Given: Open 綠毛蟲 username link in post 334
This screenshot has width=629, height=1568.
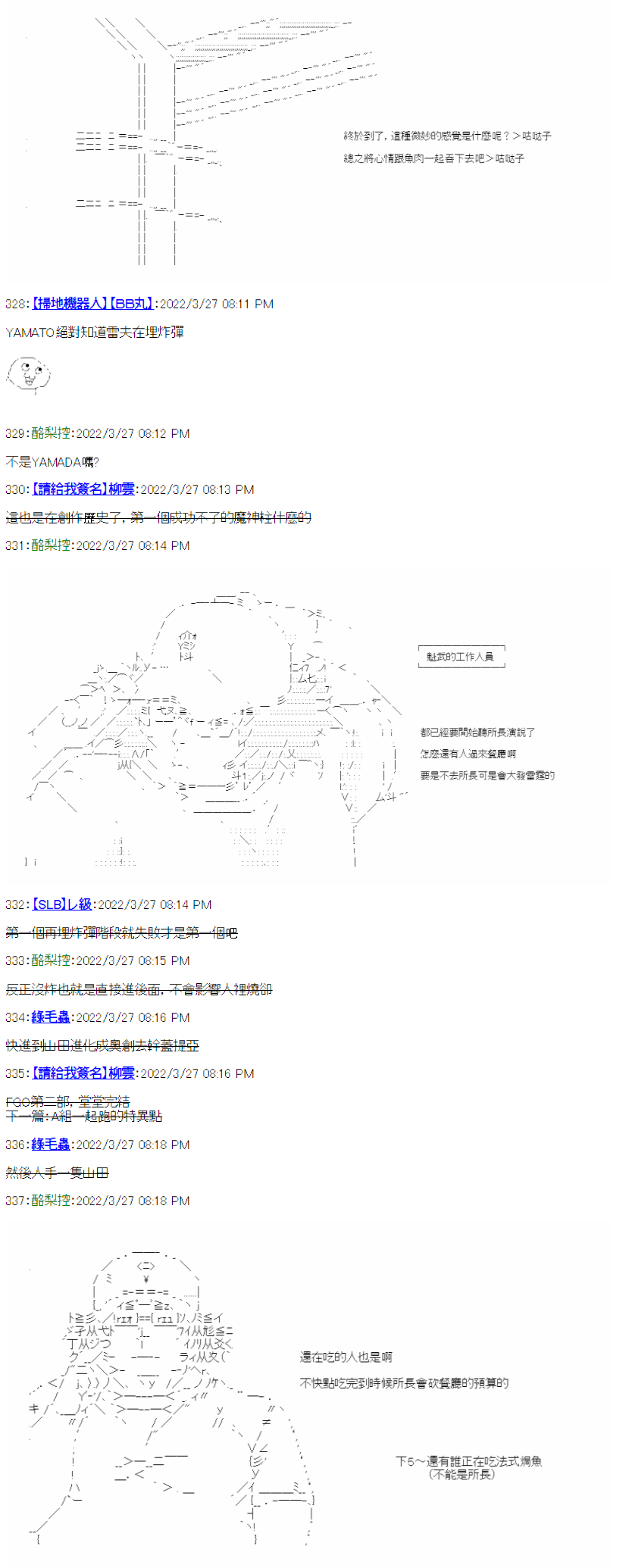Looking at the screenshot, I should click(51, 1017).
